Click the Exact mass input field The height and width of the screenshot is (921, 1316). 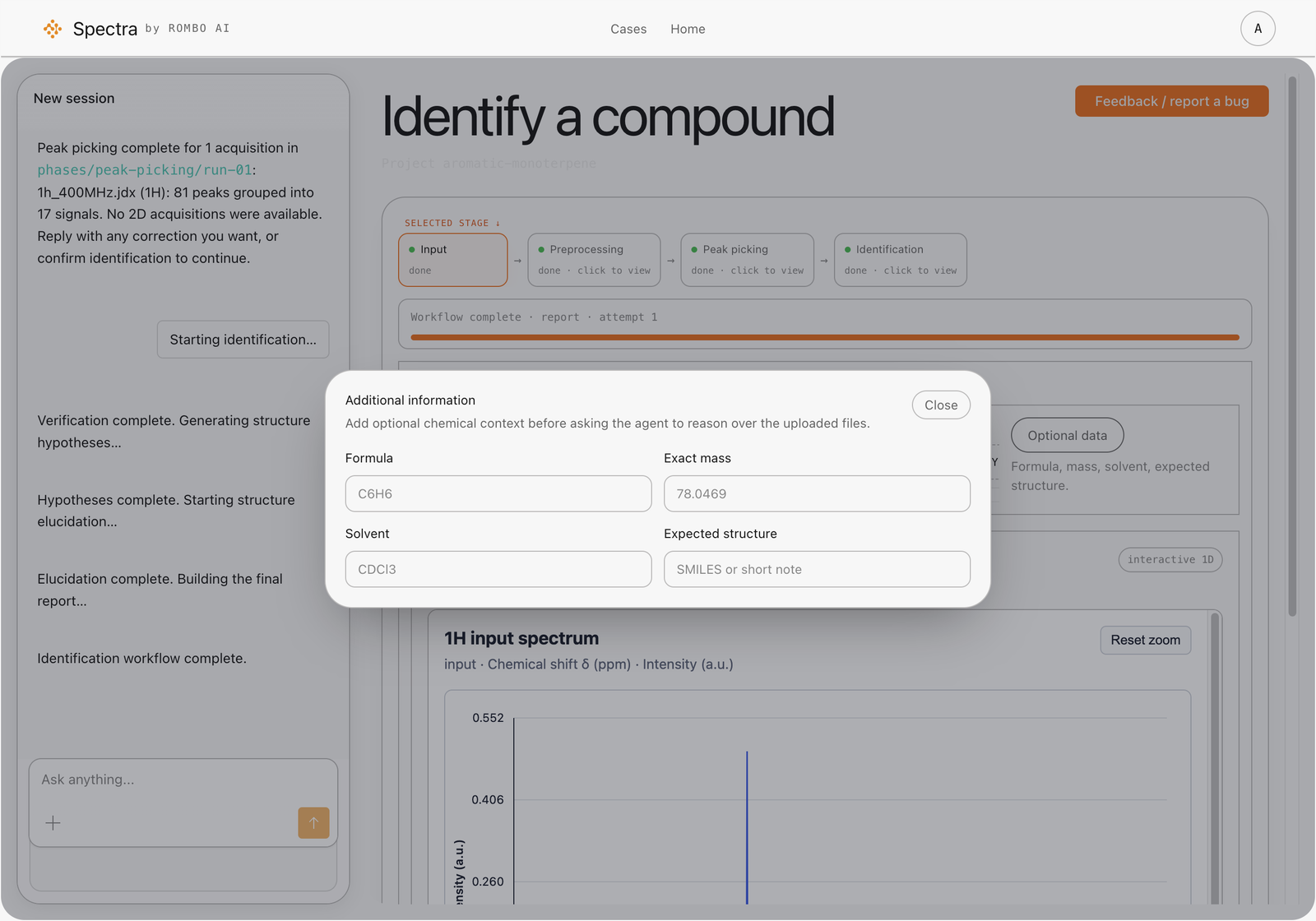(817, 493)
